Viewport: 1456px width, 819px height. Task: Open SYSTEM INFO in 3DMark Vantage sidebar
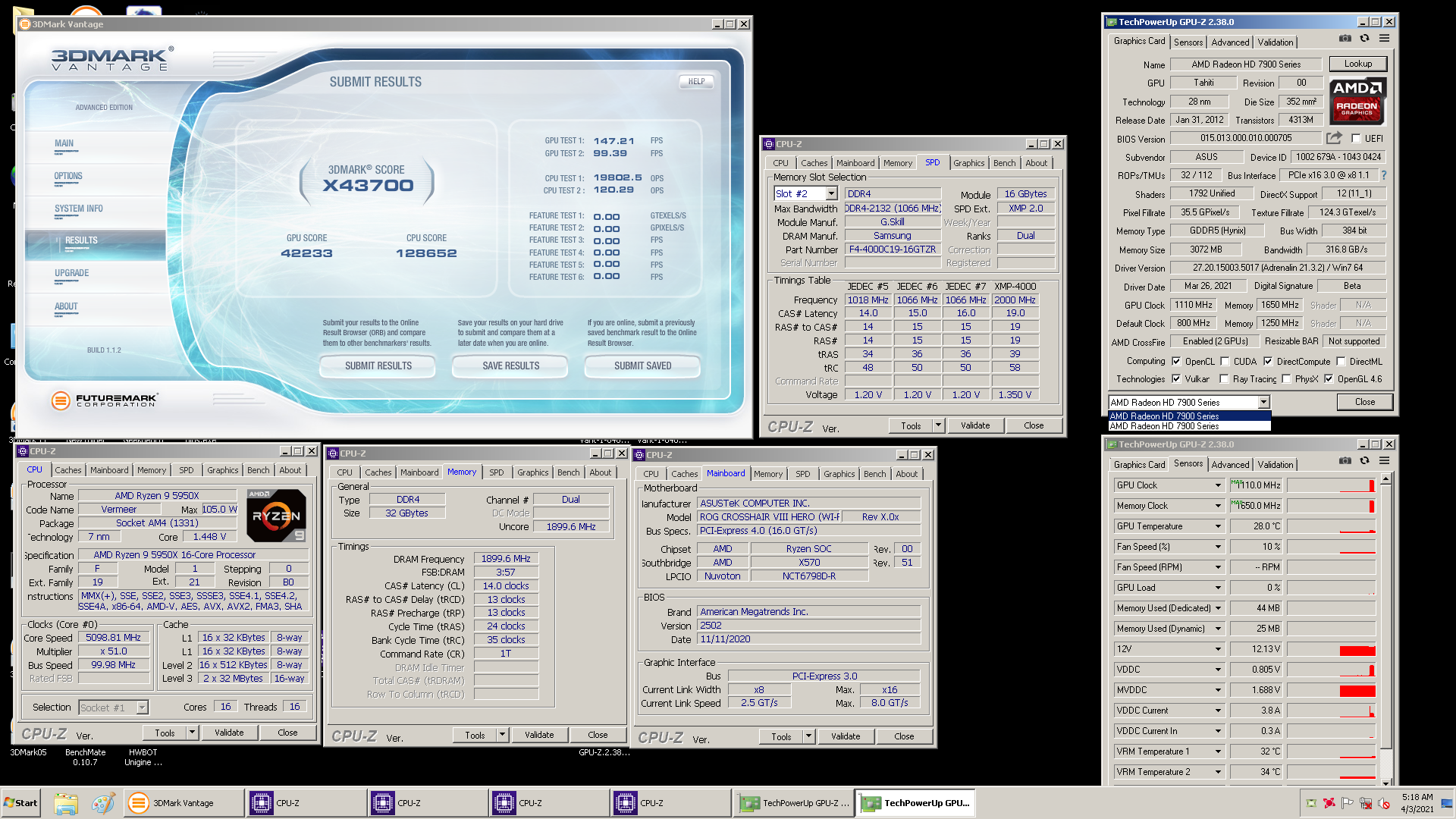click(78, 209)
